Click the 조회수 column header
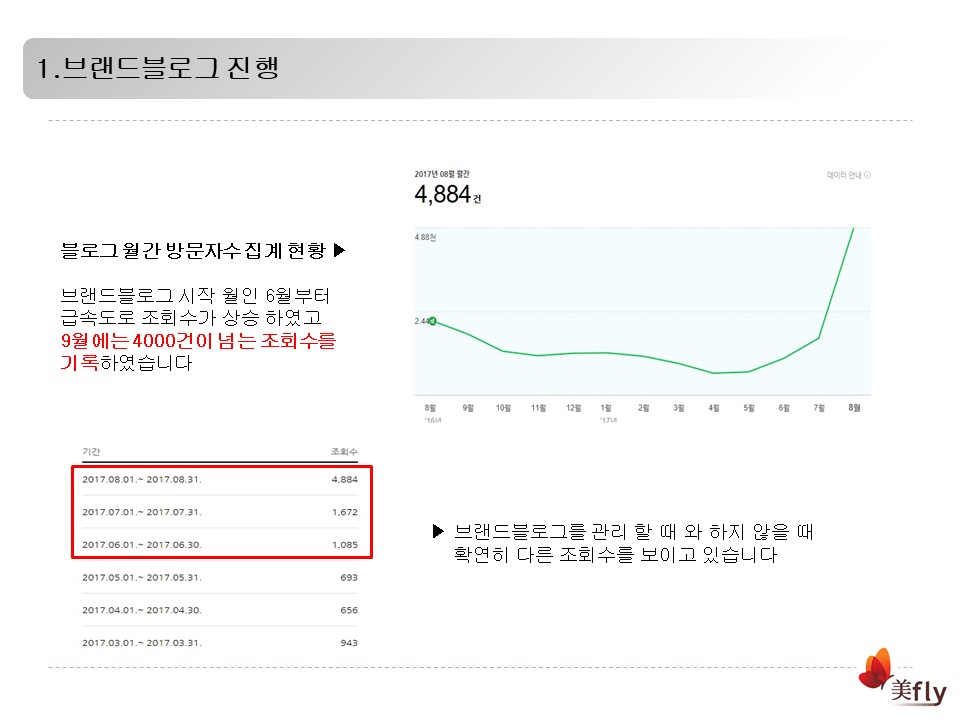Image resolution: width=960 pixels, height=720 pixels. coord(343,452)
